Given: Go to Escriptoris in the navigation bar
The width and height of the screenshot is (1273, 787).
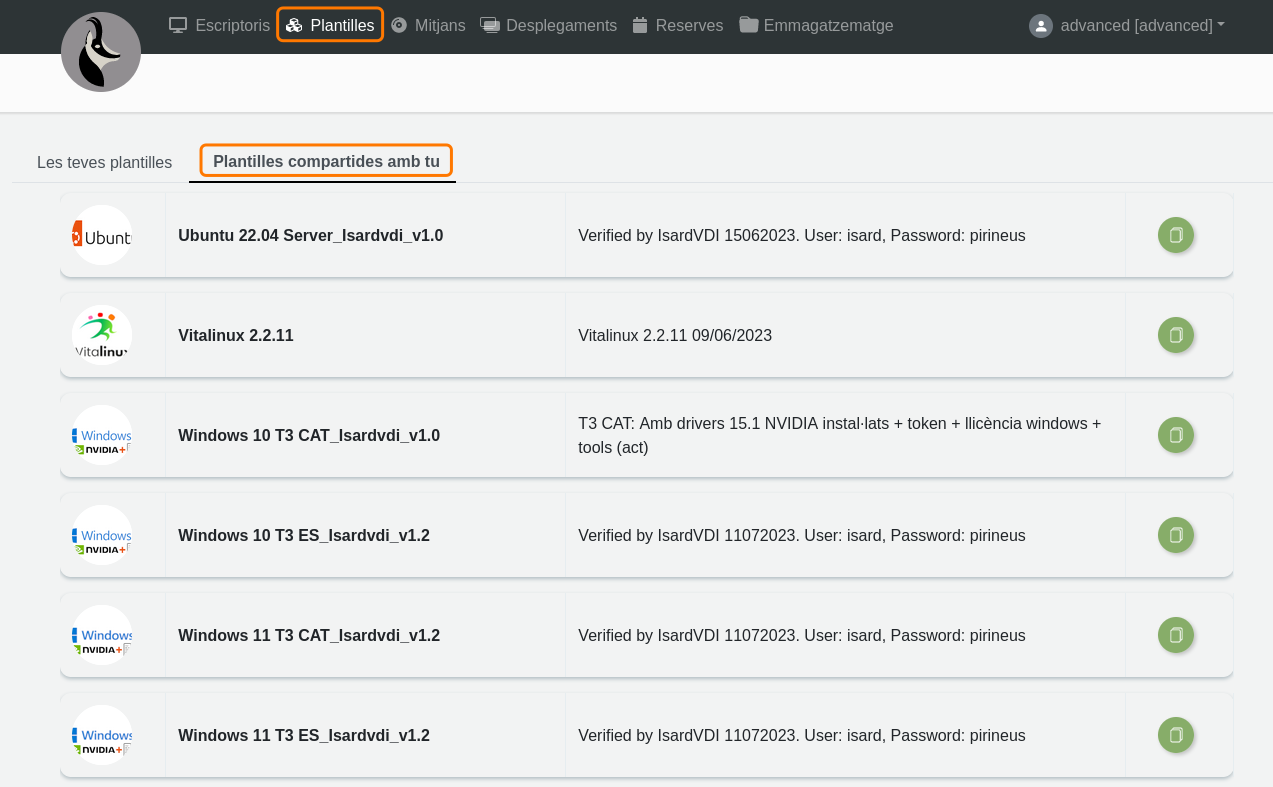Looking at the screenshot, I should click(220, 25).
